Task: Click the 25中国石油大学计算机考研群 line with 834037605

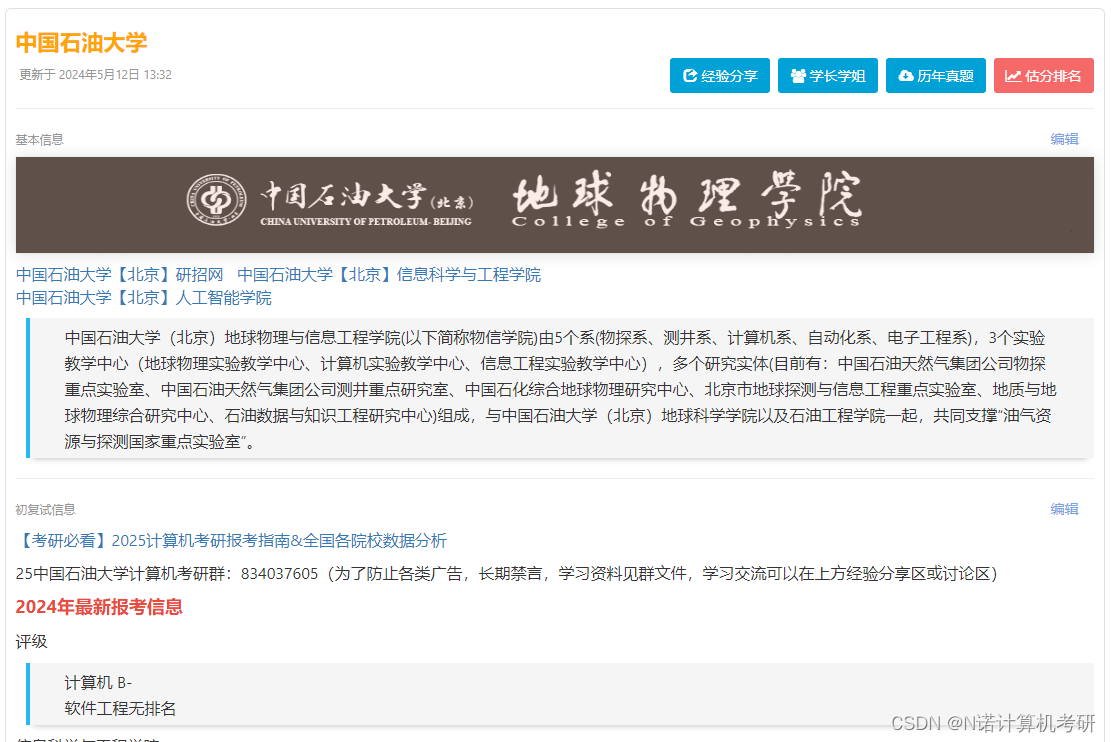Action: point(507,573)
